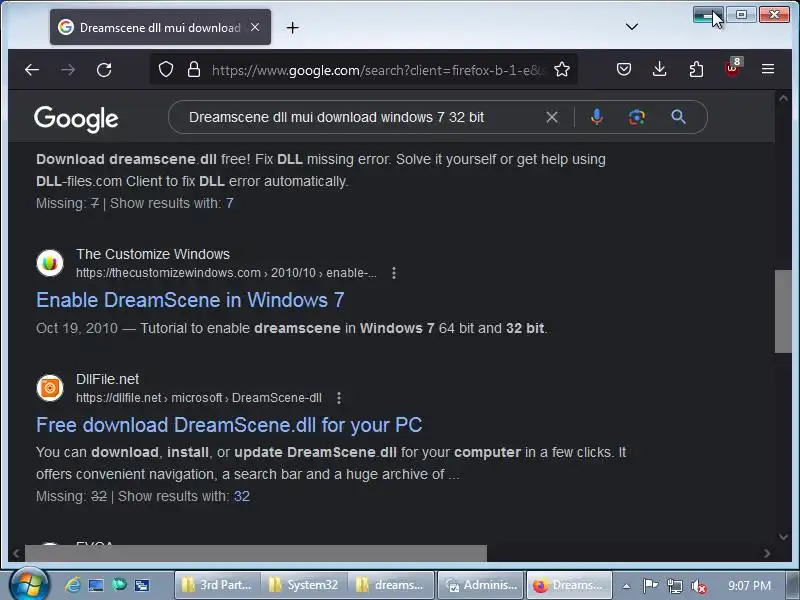Show hidden system tray icons

pyautogui.click(x=626, y=586)
